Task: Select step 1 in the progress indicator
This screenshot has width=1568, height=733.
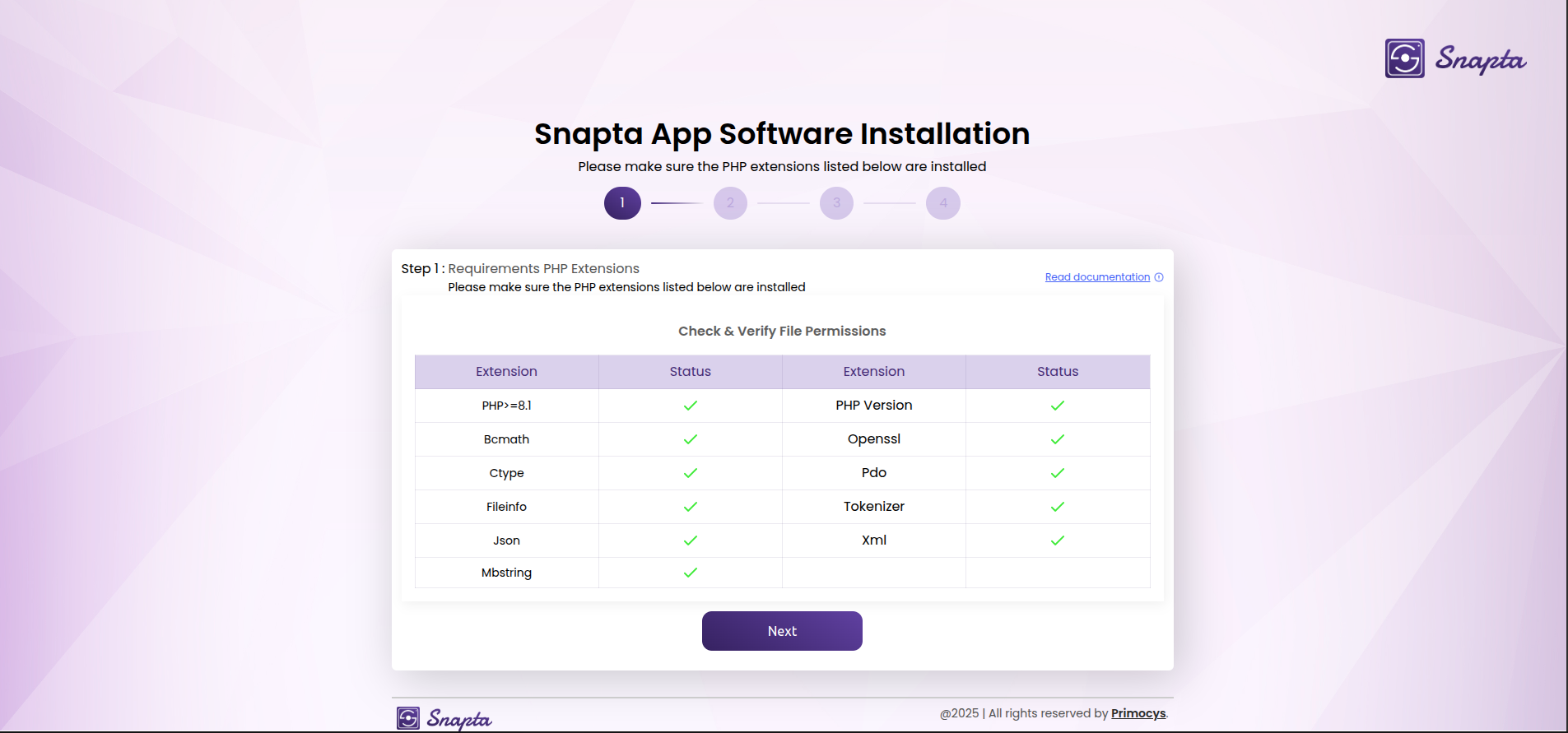Action: coord(622,203)
